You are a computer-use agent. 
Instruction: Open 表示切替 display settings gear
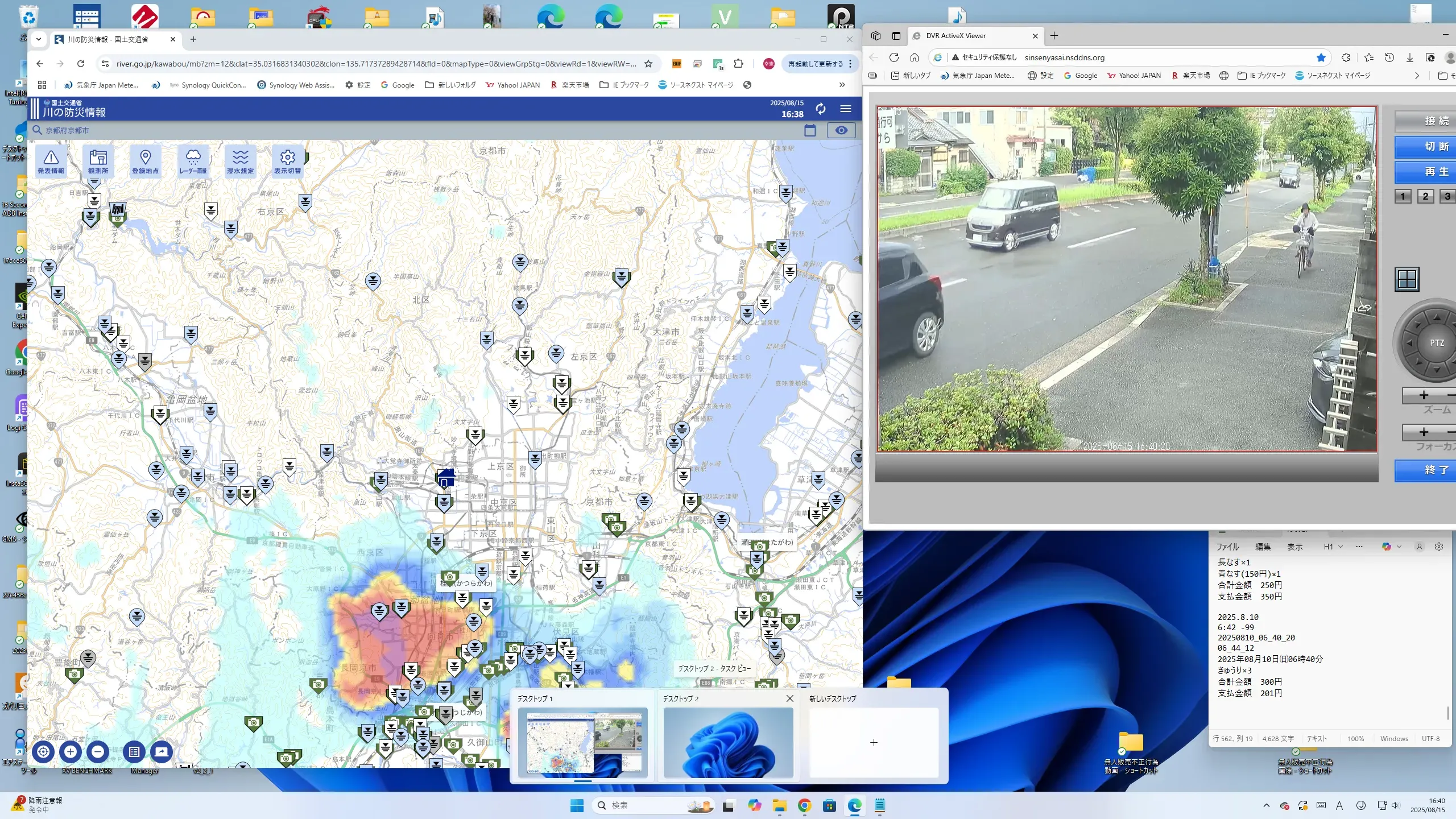tap(287, 161)
